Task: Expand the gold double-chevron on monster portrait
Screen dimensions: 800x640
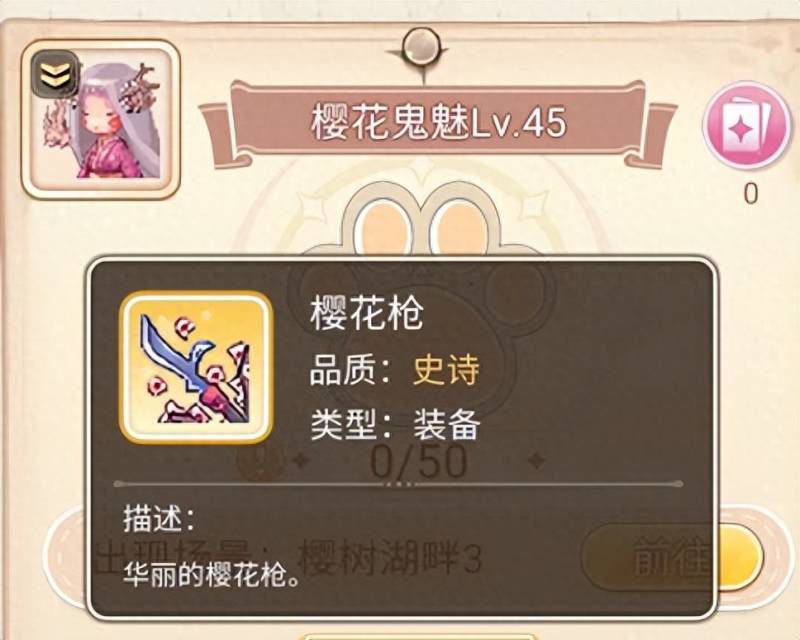Action: [55, 76]
